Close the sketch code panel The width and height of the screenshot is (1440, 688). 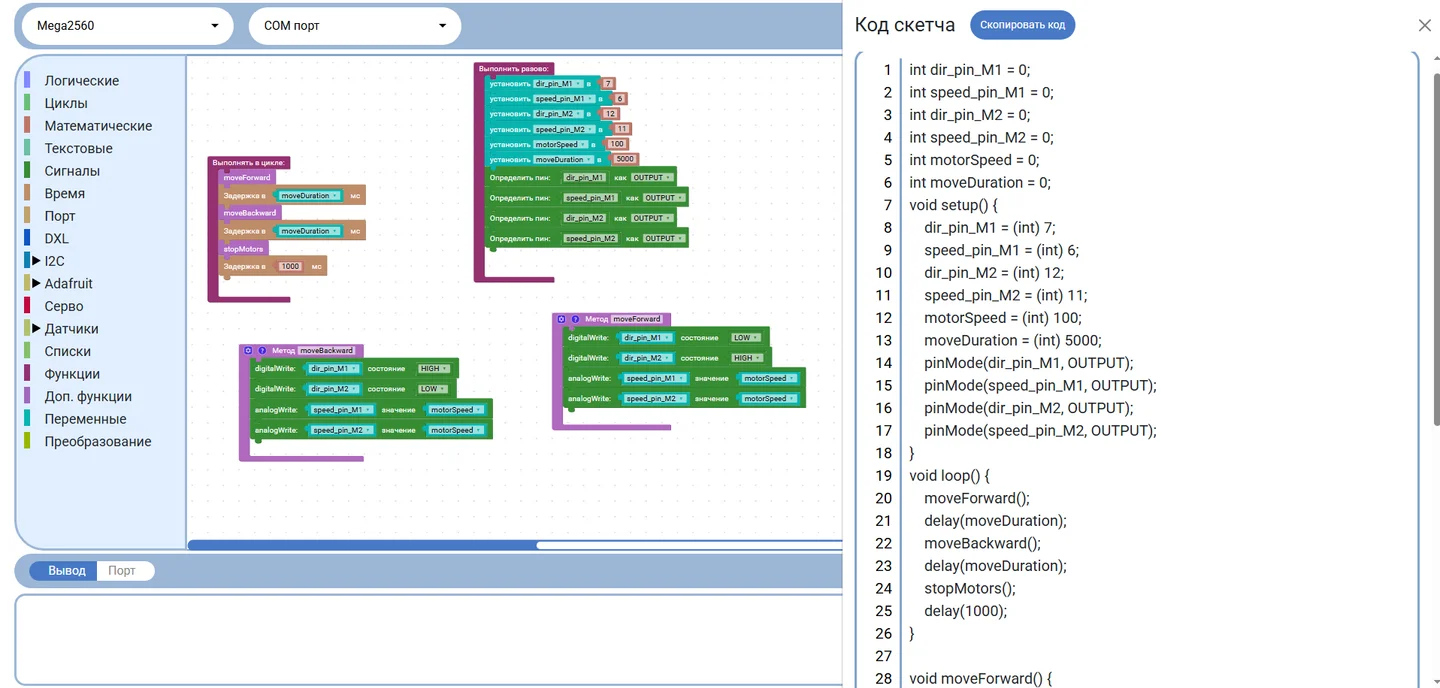[x=1425, y=26]
